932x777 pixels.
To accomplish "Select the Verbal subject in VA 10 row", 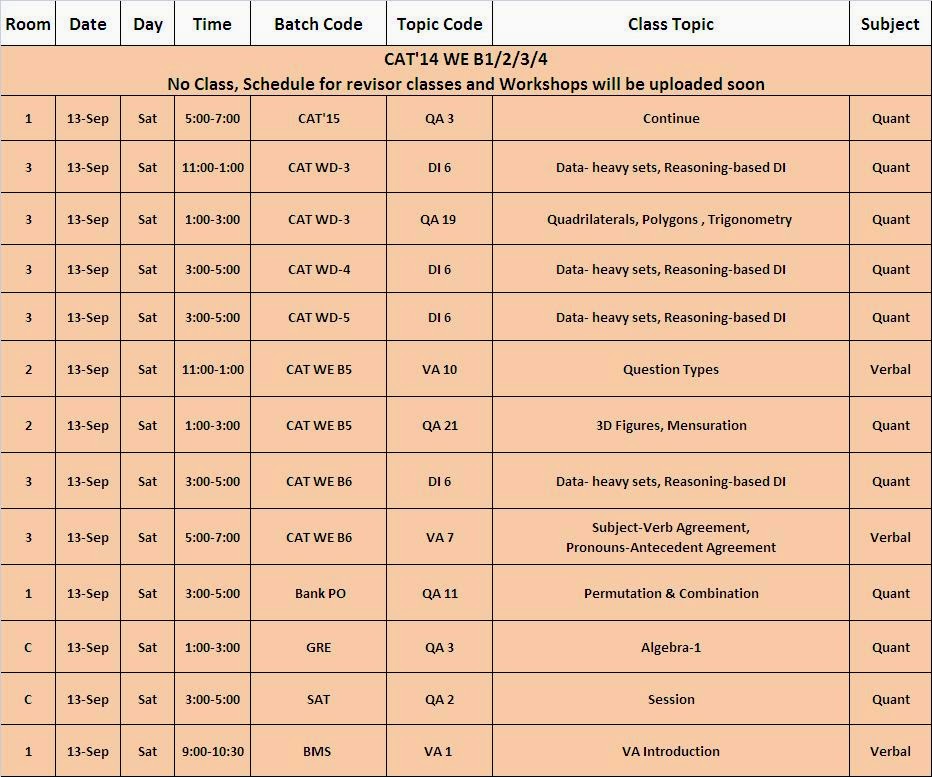I will (890, 369).
